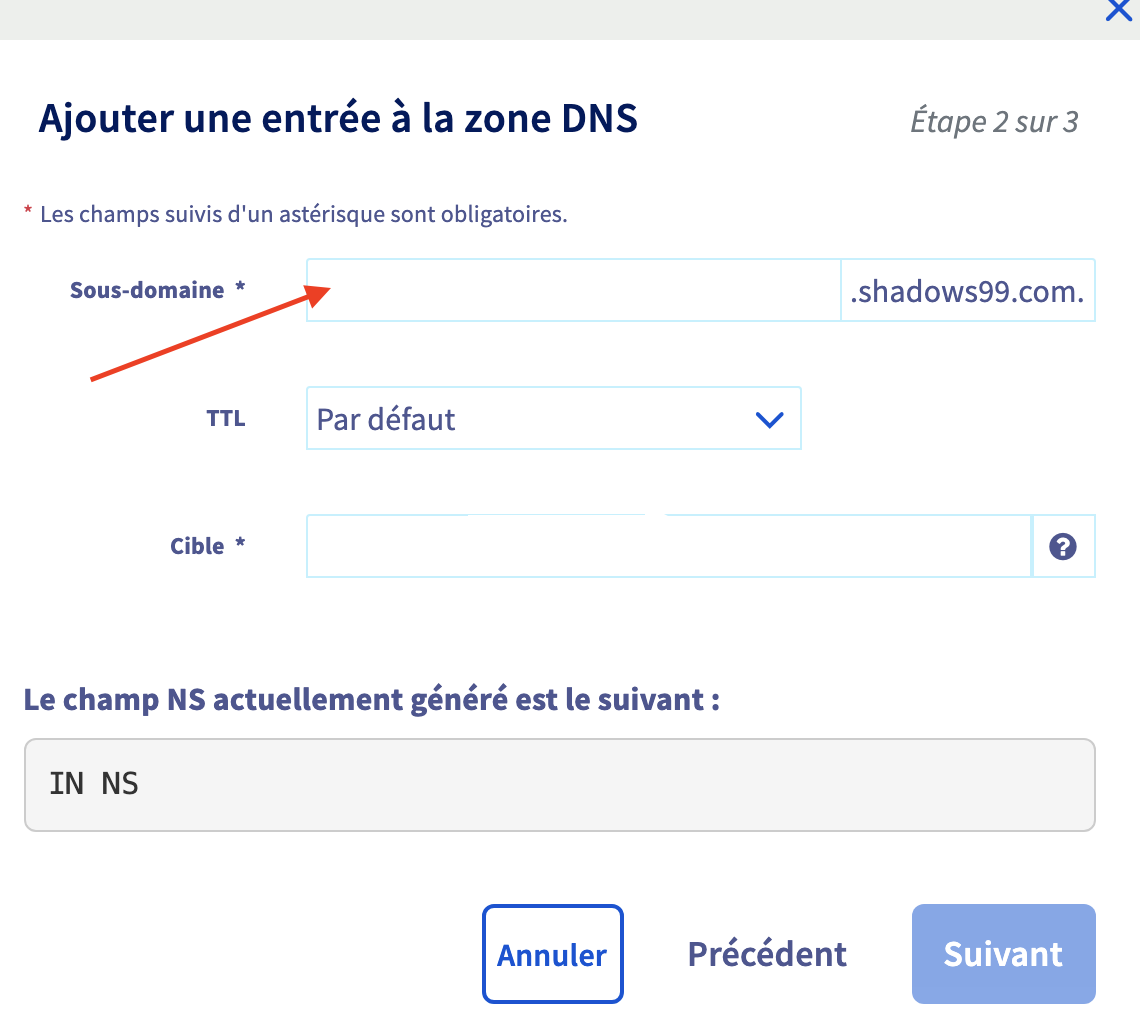This screenshot has width=1140, height=1034.
Task: Close the DNS entry dialog
Action: pyautogui.click(x=1120, y=9)
